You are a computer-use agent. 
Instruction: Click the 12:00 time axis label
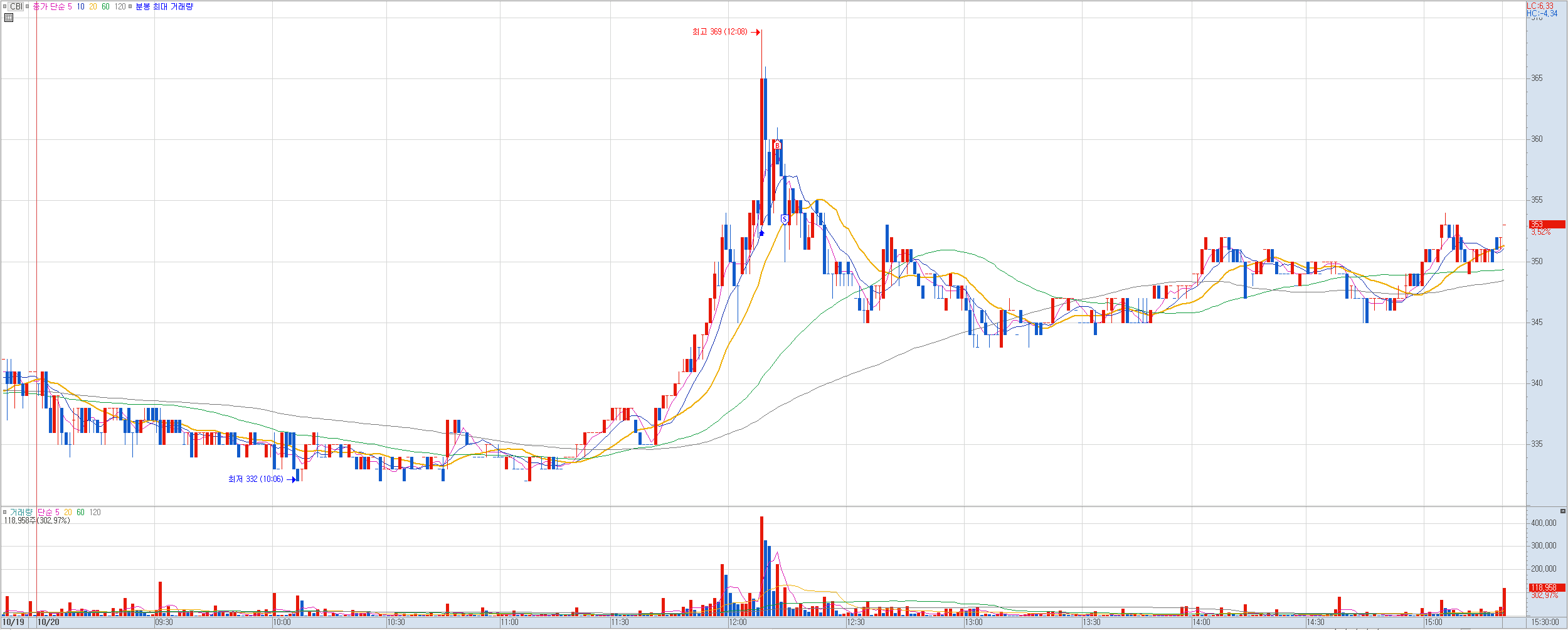click(x=738, y=622)
